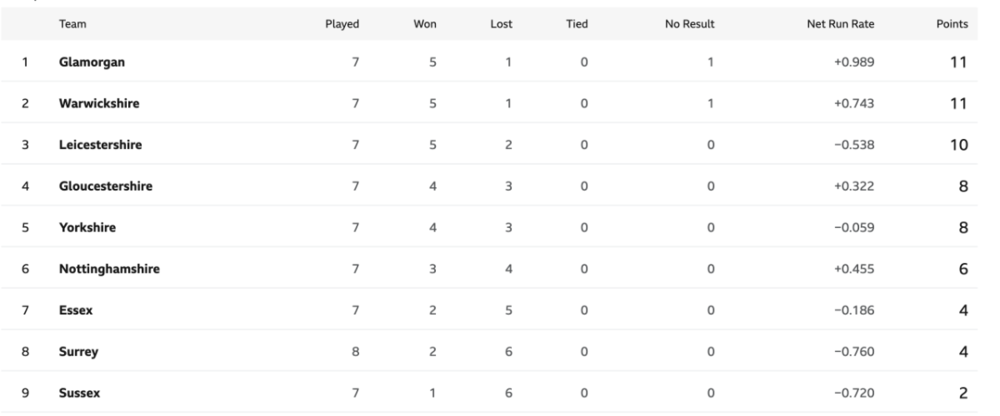Open the Nottinghamshire team entry
1000x416 pixels.
pos(109,269)
